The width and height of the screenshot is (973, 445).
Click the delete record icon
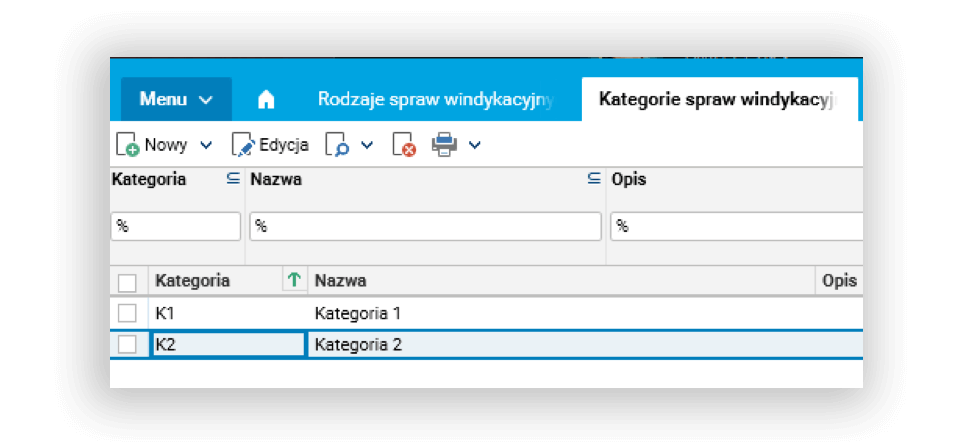click(x=404, y=145)
